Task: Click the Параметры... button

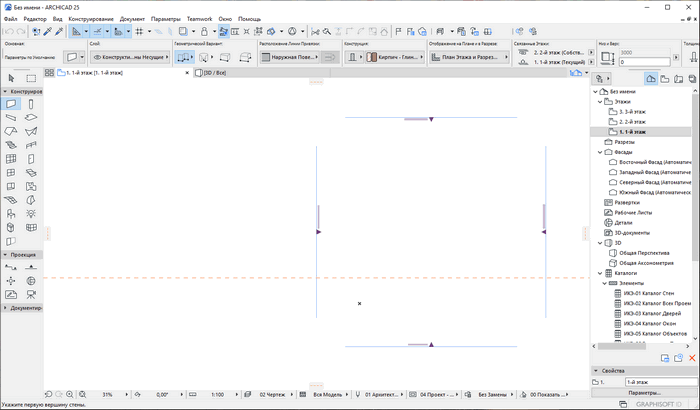Action: point(643,394)
